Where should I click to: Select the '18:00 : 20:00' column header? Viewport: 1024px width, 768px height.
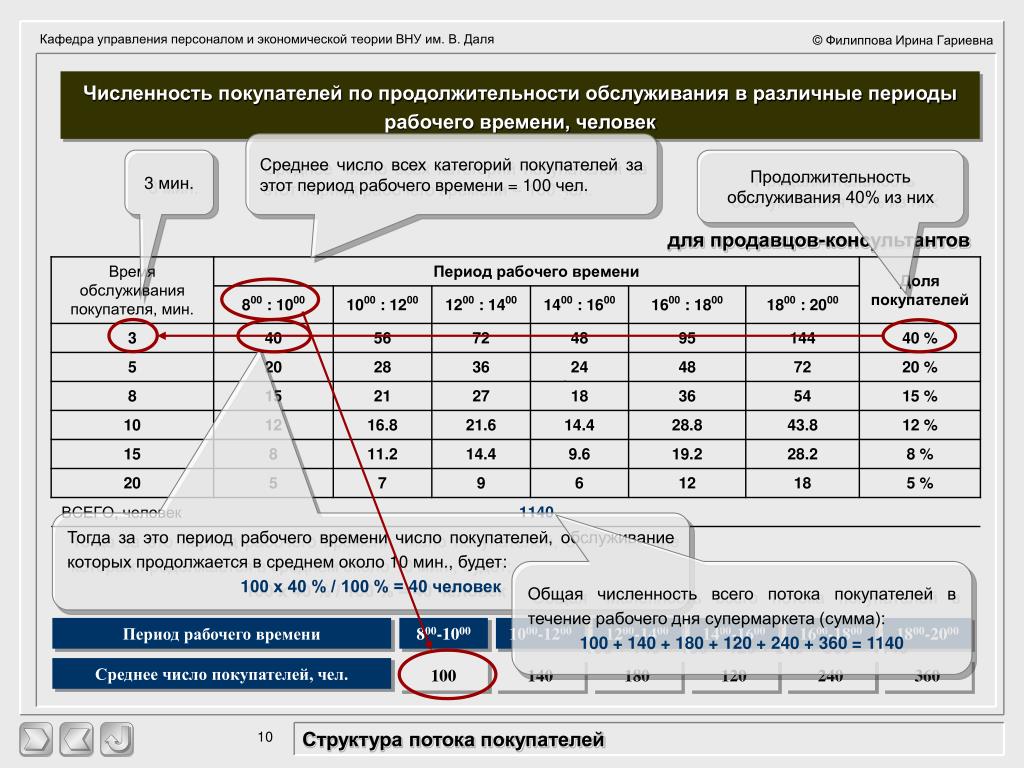tap(802, 304)
